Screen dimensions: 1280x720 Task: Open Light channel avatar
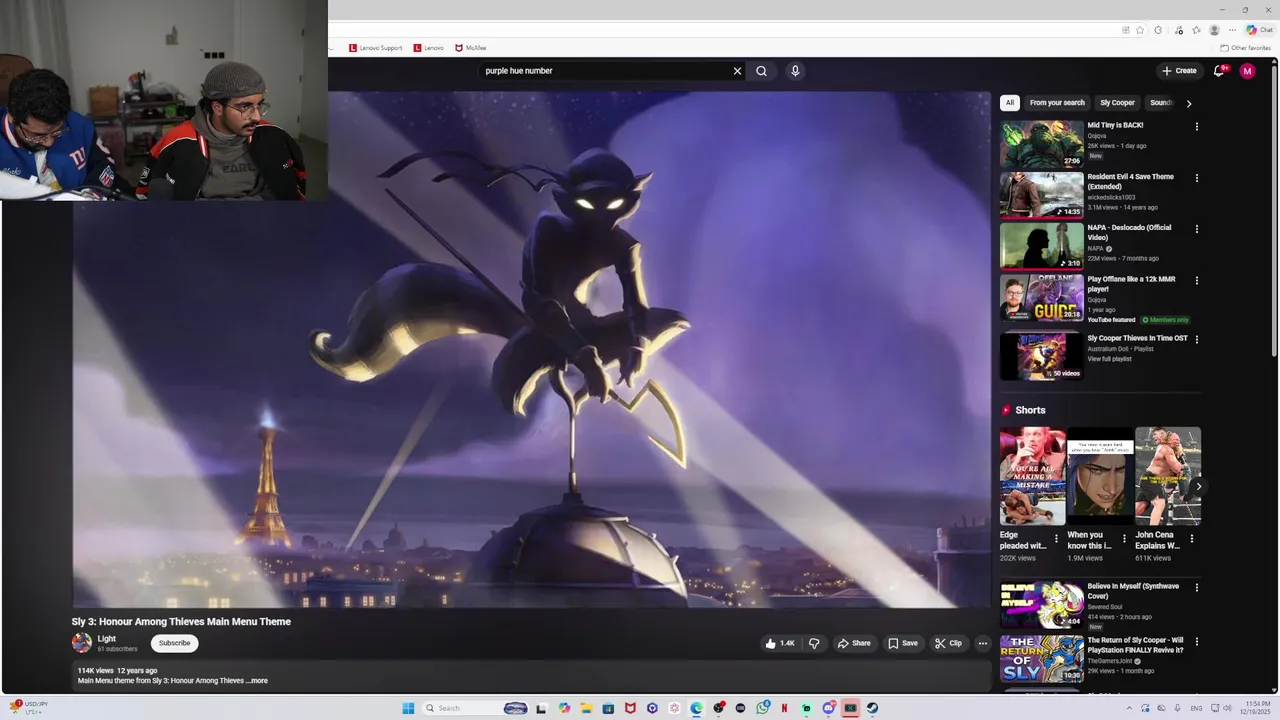[82, 643]
